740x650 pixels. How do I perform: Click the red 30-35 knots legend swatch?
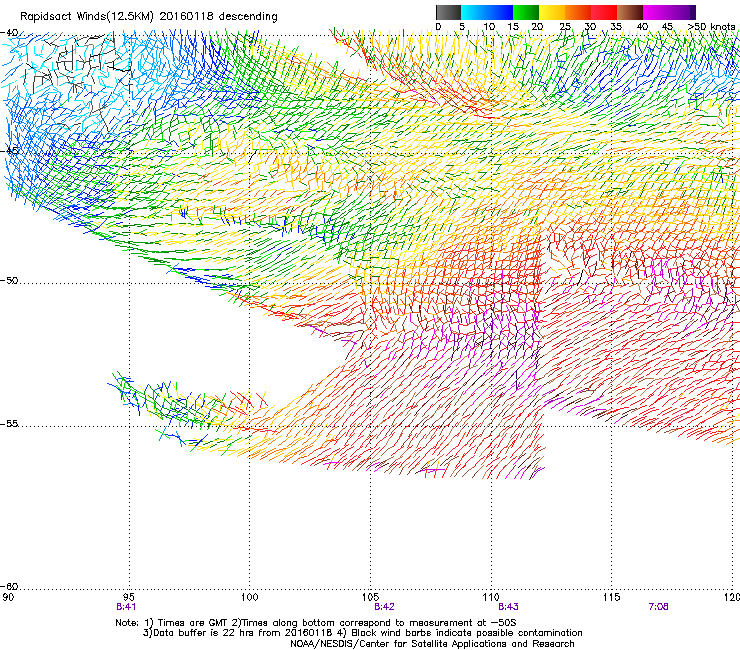tap(604, 12)
